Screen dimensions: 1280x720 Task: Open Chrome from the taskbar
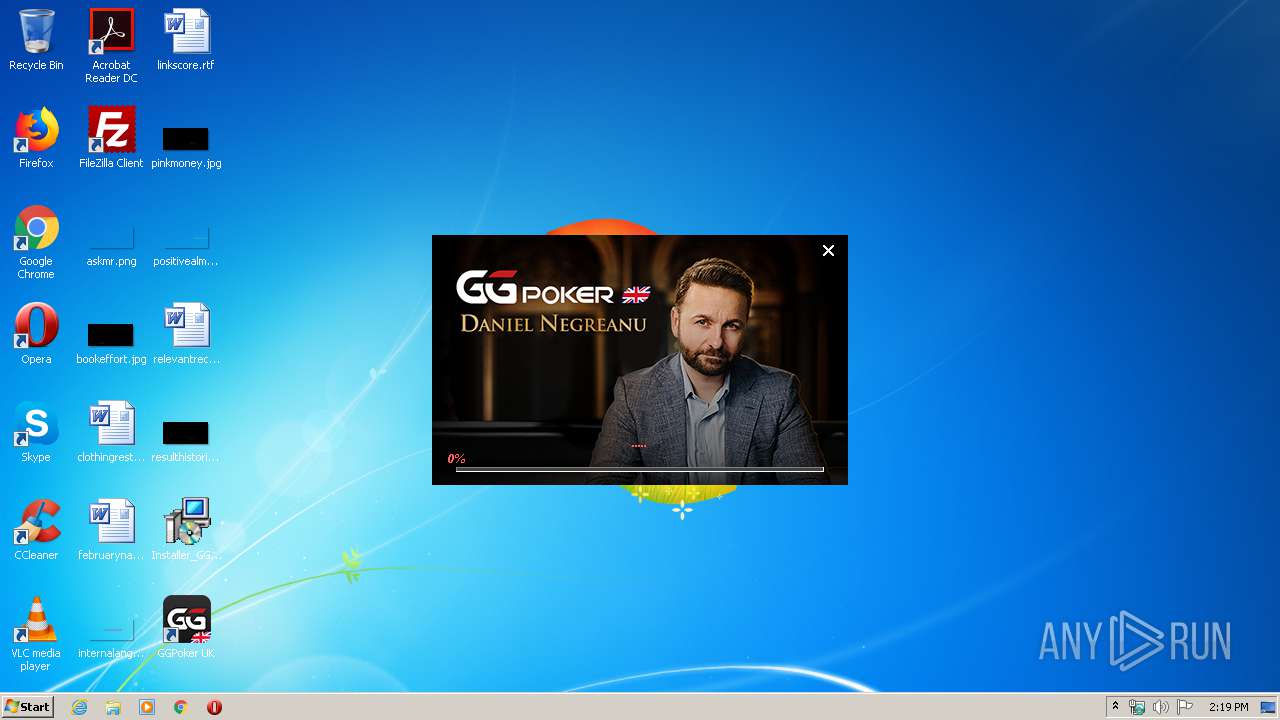pyautogui.click(x=180, y=707)
